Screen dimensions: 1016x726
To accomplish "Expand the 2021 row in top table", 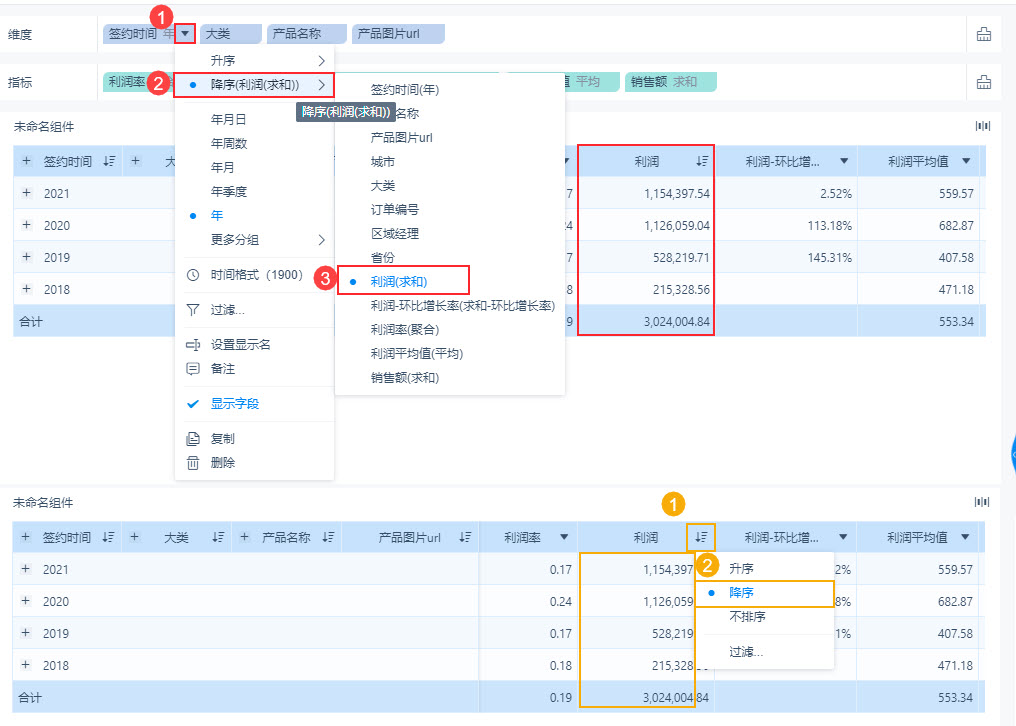I will 26,193.
